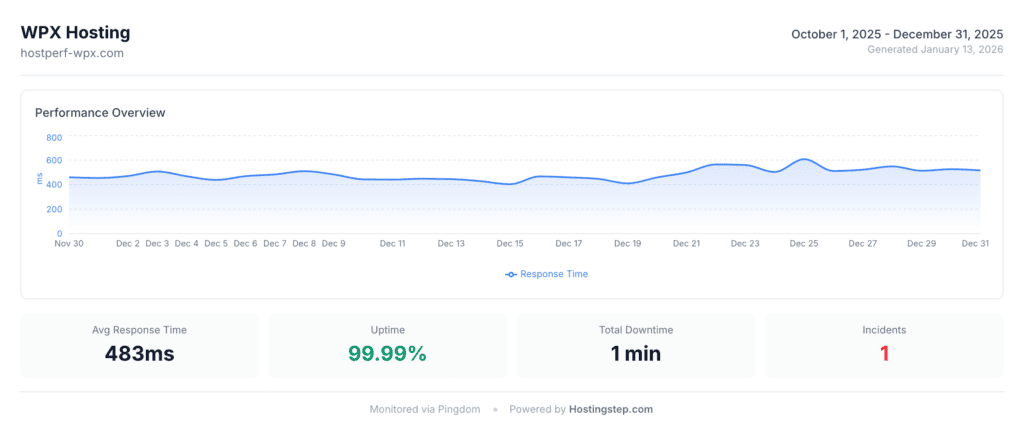The height and width of the screenshot is (440, 1024).
Task: Click the Dec 25 peak on chart line
Action: 804,159
